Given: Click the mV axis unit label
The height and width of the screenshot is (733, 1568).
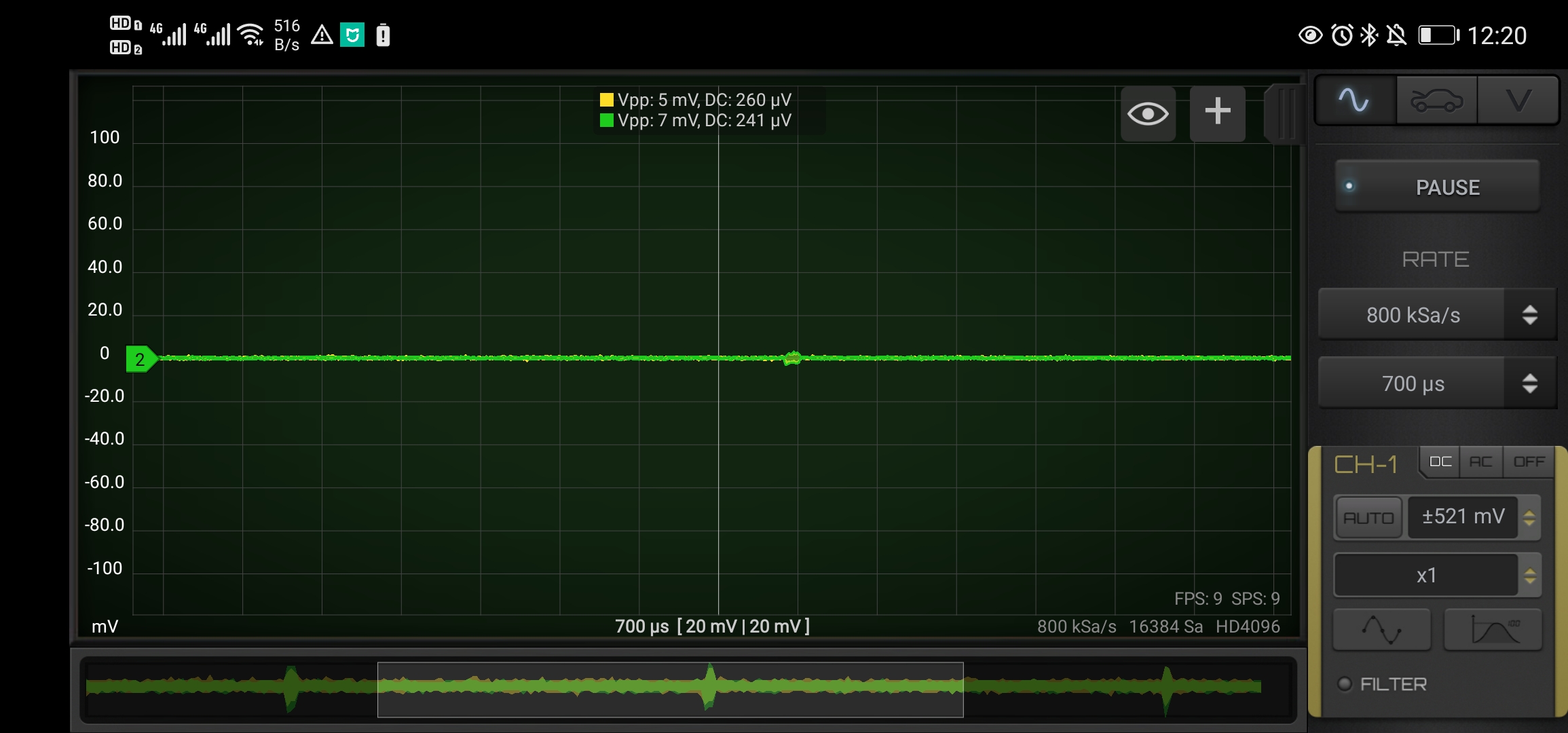Looking at the screenshot, I should click(105, 626).
